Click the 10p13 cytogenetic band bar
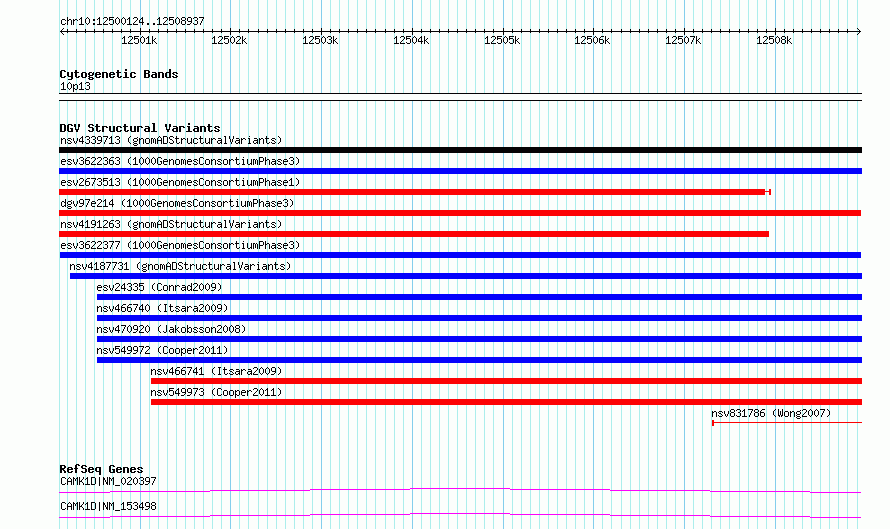The width and height of the screenshot is (890, 529). (x=460, y=97)
